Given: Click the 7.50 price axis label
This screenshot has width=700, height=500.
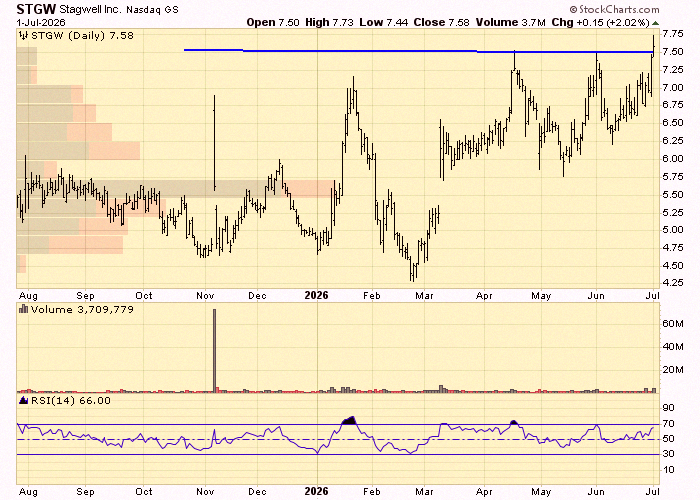Looking at the screenshot, I should pyautogui.click(x=673, y=52).
